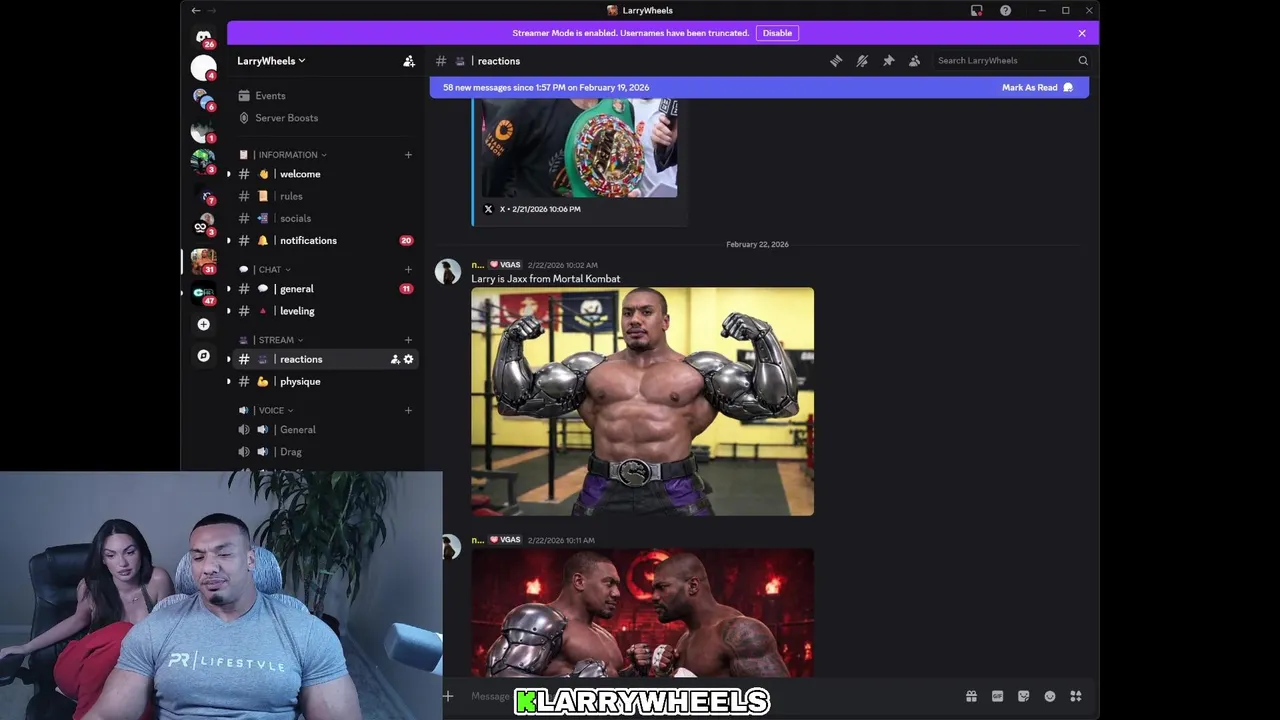Open apps icon in message bar
Viewport: 1280px width, 720px height.
[1076, 696]
